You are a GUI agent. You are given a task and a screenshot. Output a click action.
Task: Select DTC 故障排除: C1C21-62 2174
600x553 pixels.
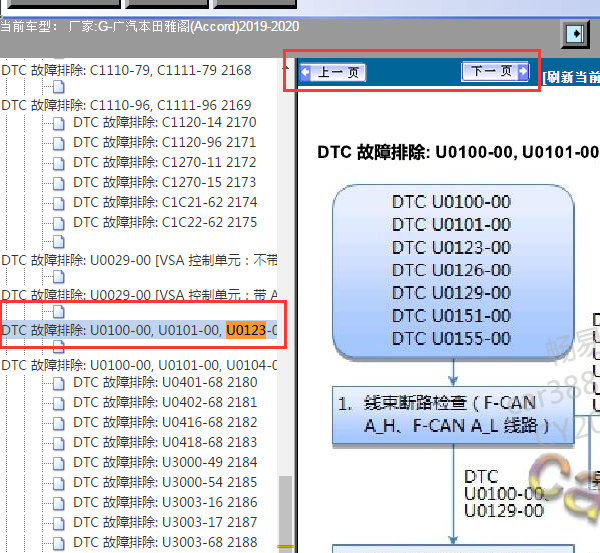(x=165, y=202)
